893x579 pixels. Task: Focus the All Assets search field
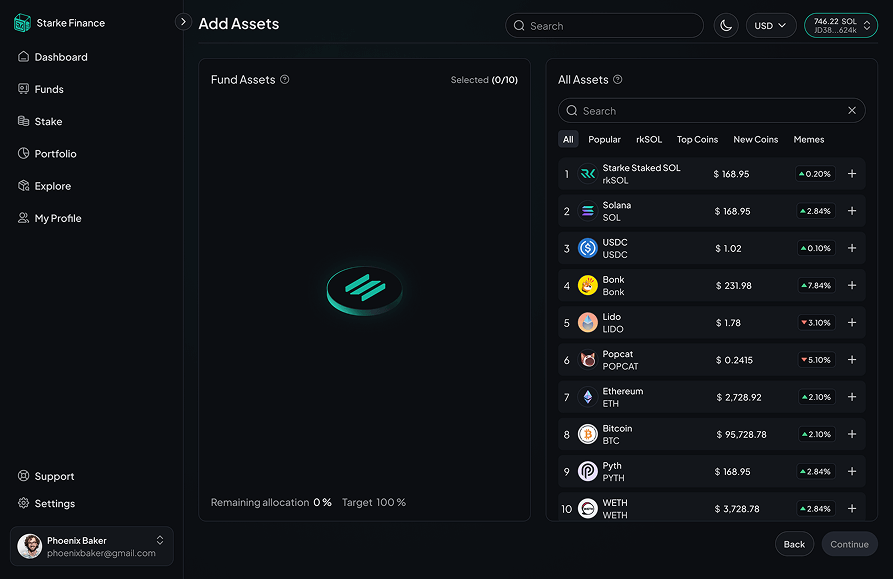[x=711, y=110]
